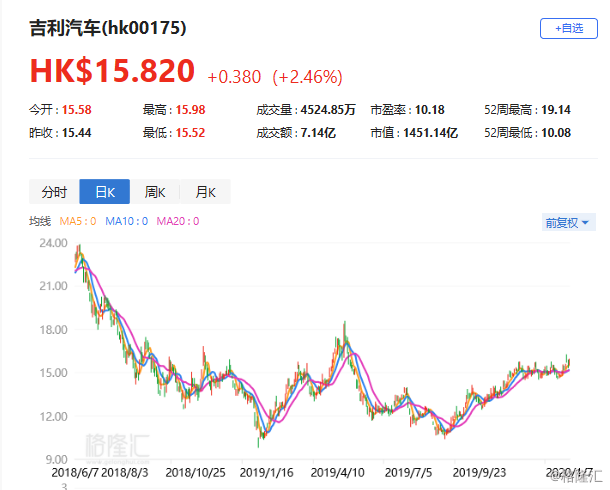Click the 9.00 price axis label
The image size is (610, 490).
(x=56, y=460)
